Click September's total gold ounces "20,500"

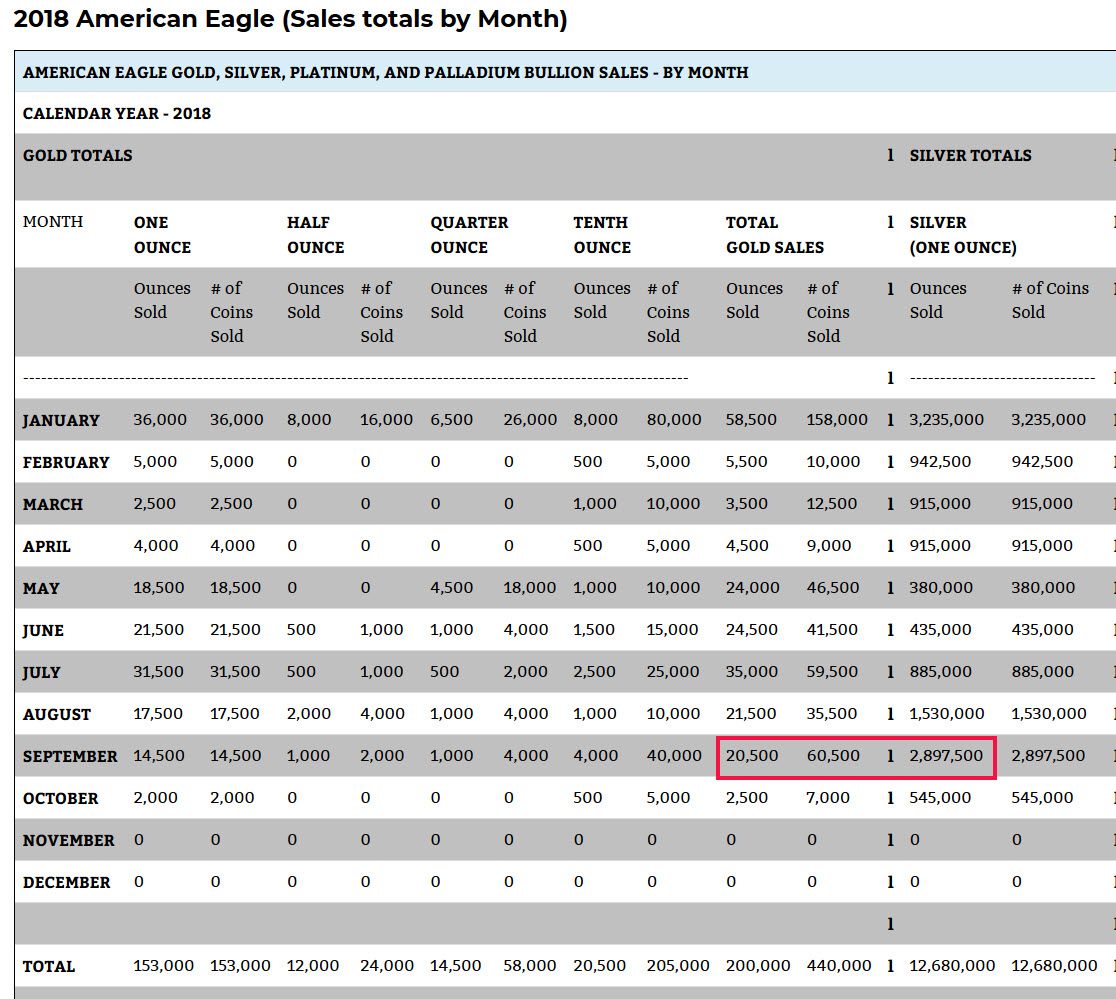pos(752,756)
